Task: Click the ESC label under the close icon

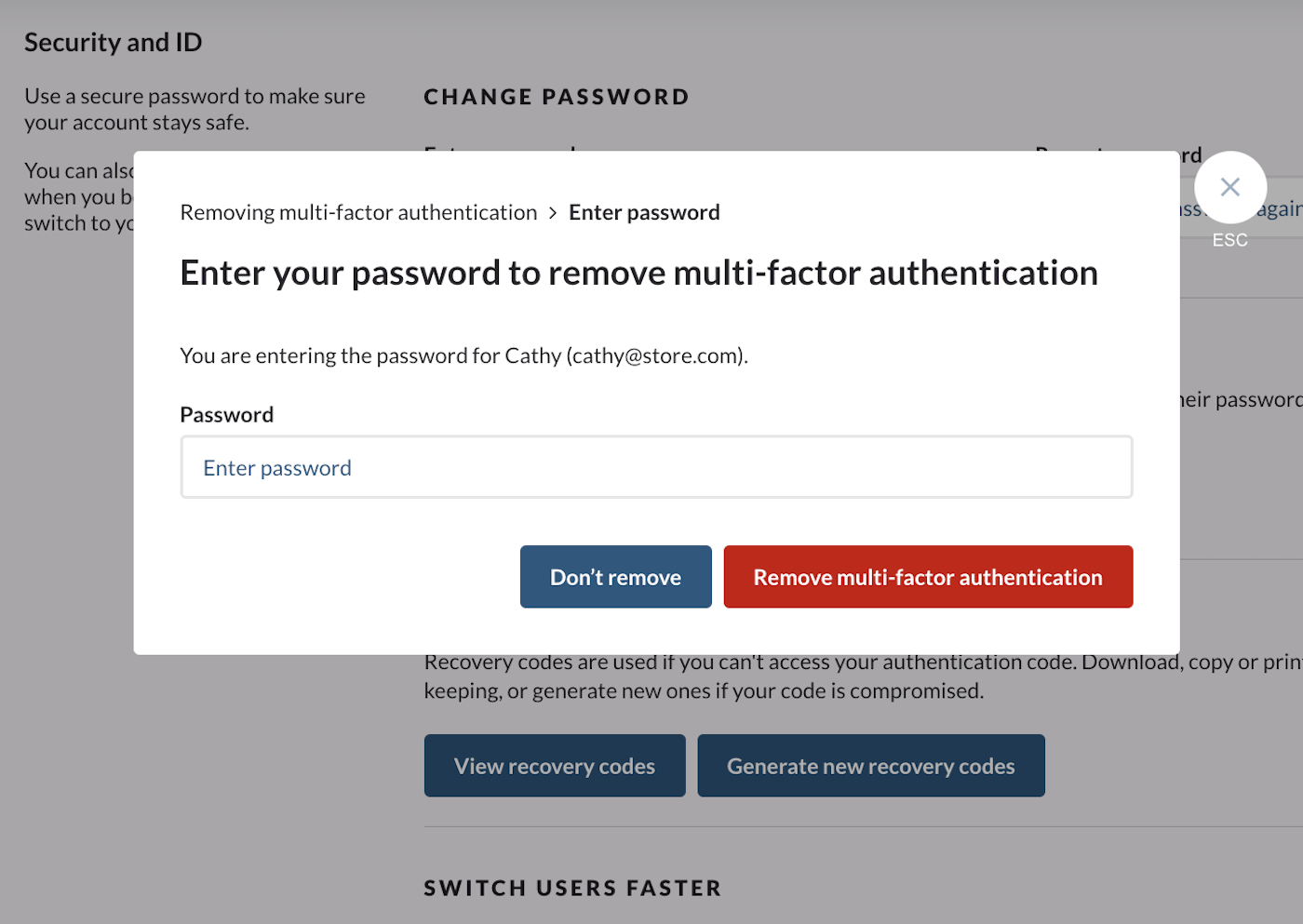Action: [x=1229, y=240]
